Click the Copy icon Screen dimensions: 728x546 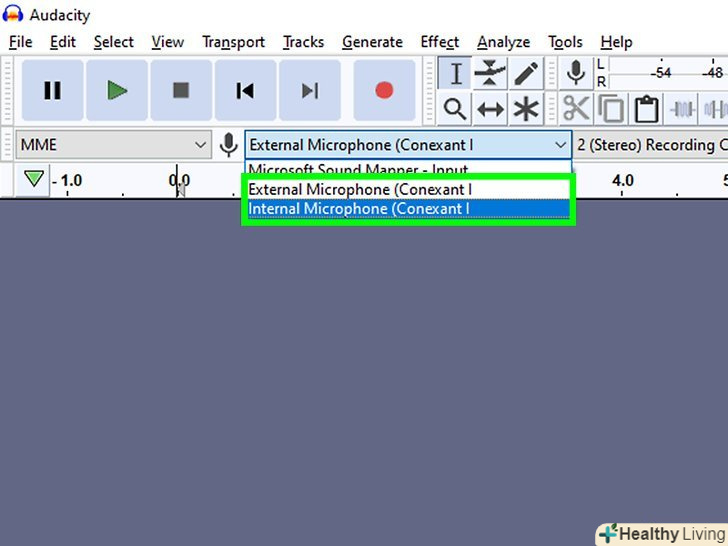point(611,109)
